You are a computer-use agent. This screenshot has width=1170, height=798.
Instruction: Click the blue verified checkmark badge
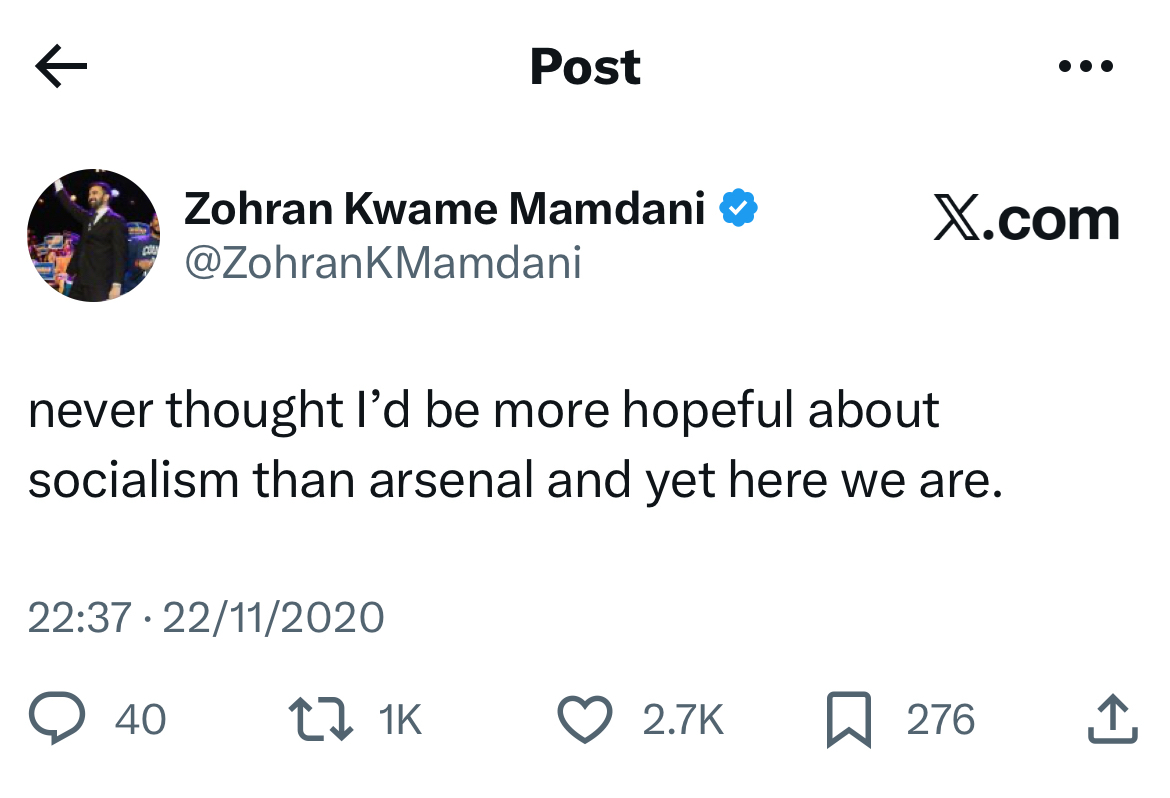click(x=740, y=208)
